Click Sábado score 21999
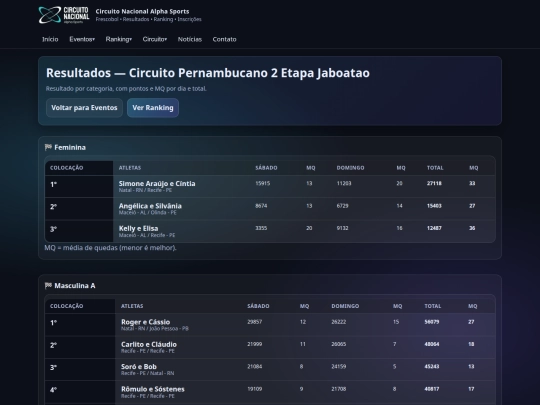Image resolution: width=540 pixels, height=405 pixels. pos(255,344)
